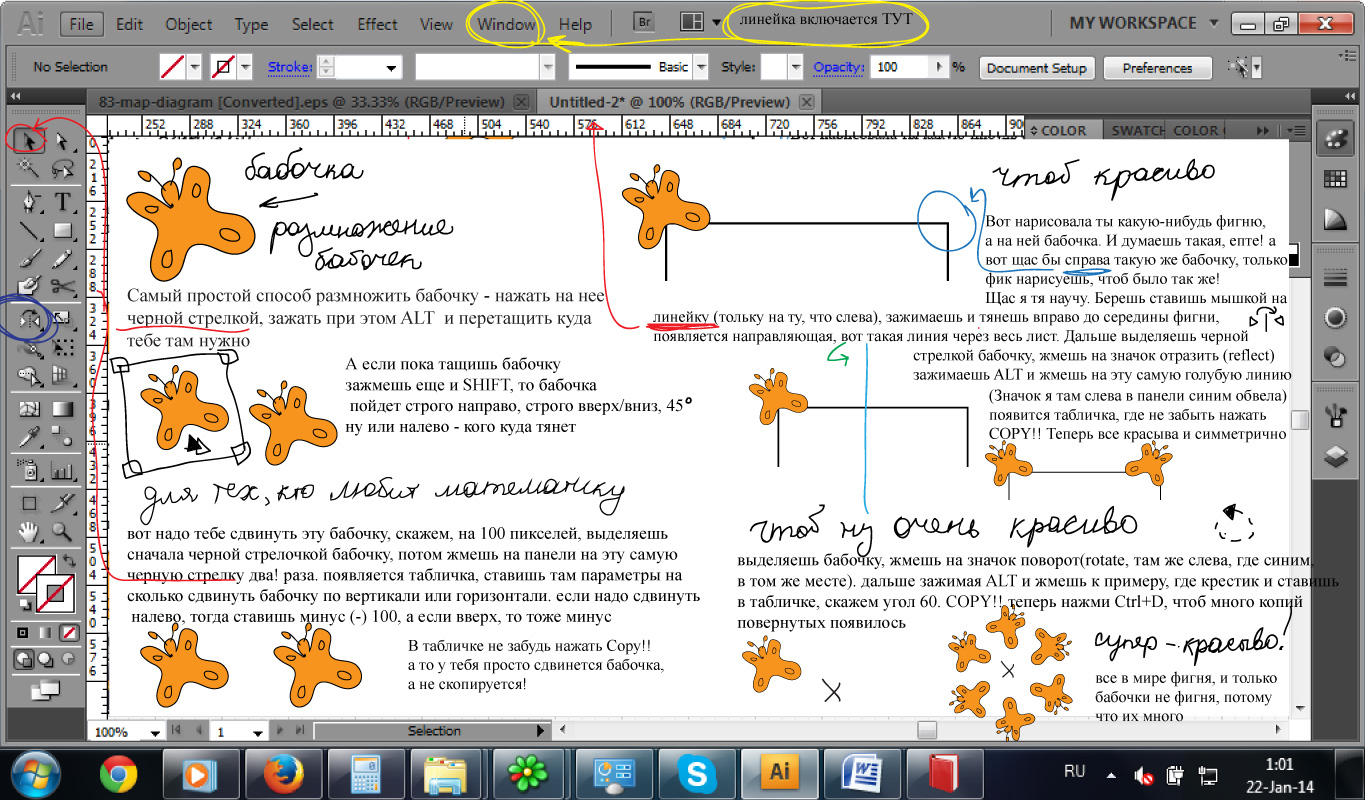Enable Draw Behind mode

coord(44,661)
